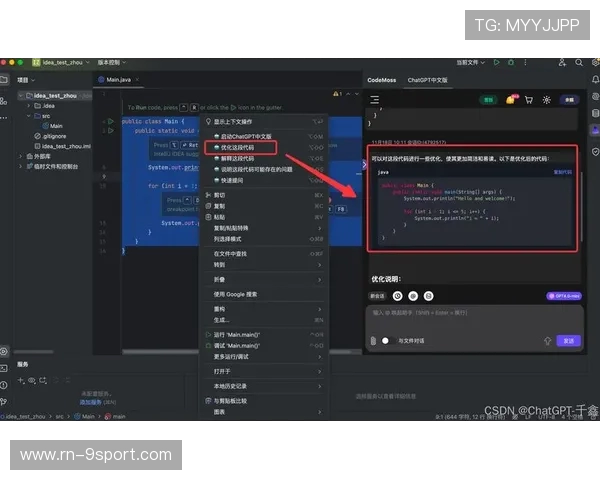Click the sun theme icon in CodeMoss panel

[x=546, y=100]
